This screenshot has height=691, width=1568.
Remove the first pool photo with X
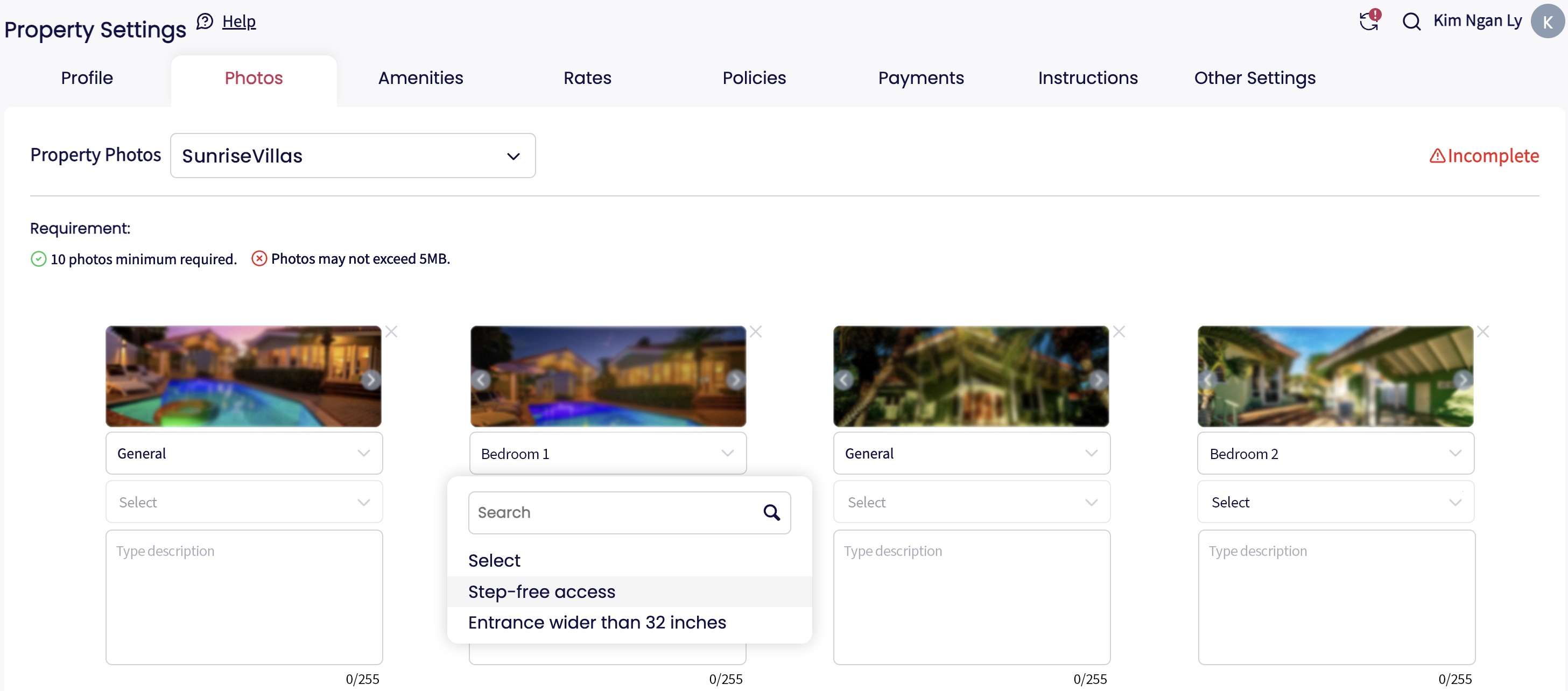coord(391,332)
